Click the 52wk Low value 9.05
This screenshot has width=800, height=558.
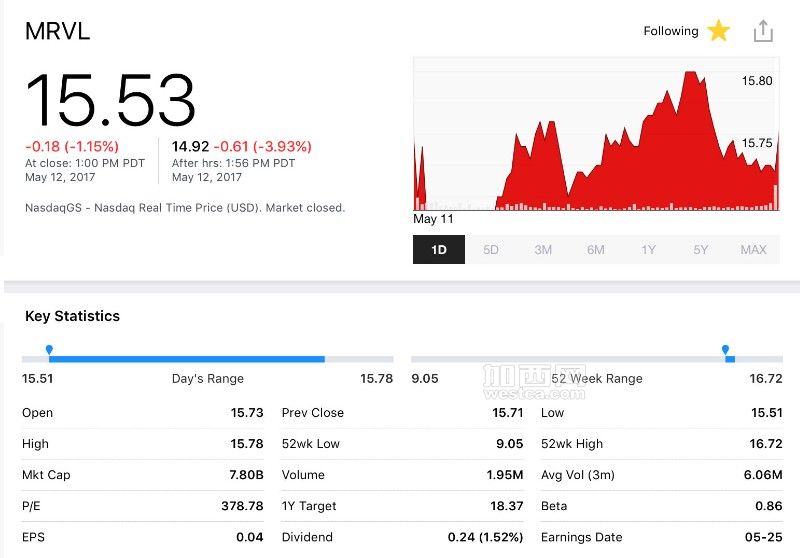pyautogui.click(x=510, y=444)
